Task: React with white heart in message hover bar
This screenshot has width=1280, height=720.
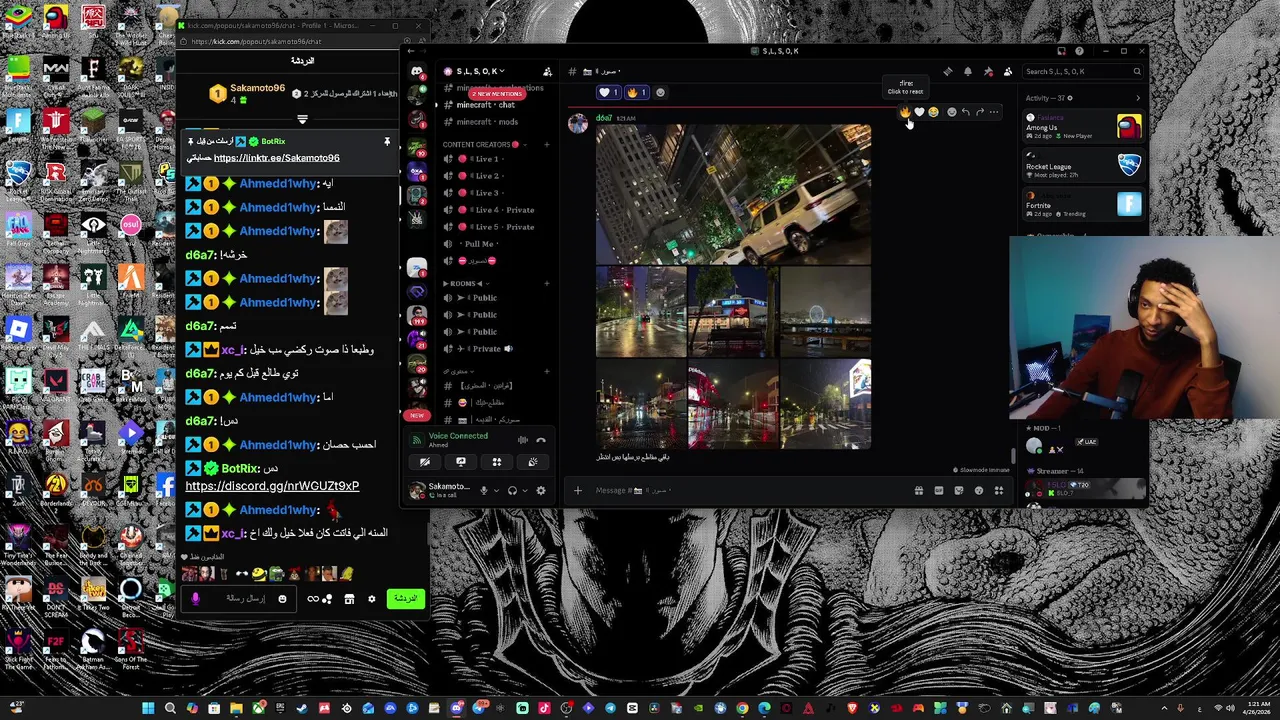Action: click(x=920, y=112)
